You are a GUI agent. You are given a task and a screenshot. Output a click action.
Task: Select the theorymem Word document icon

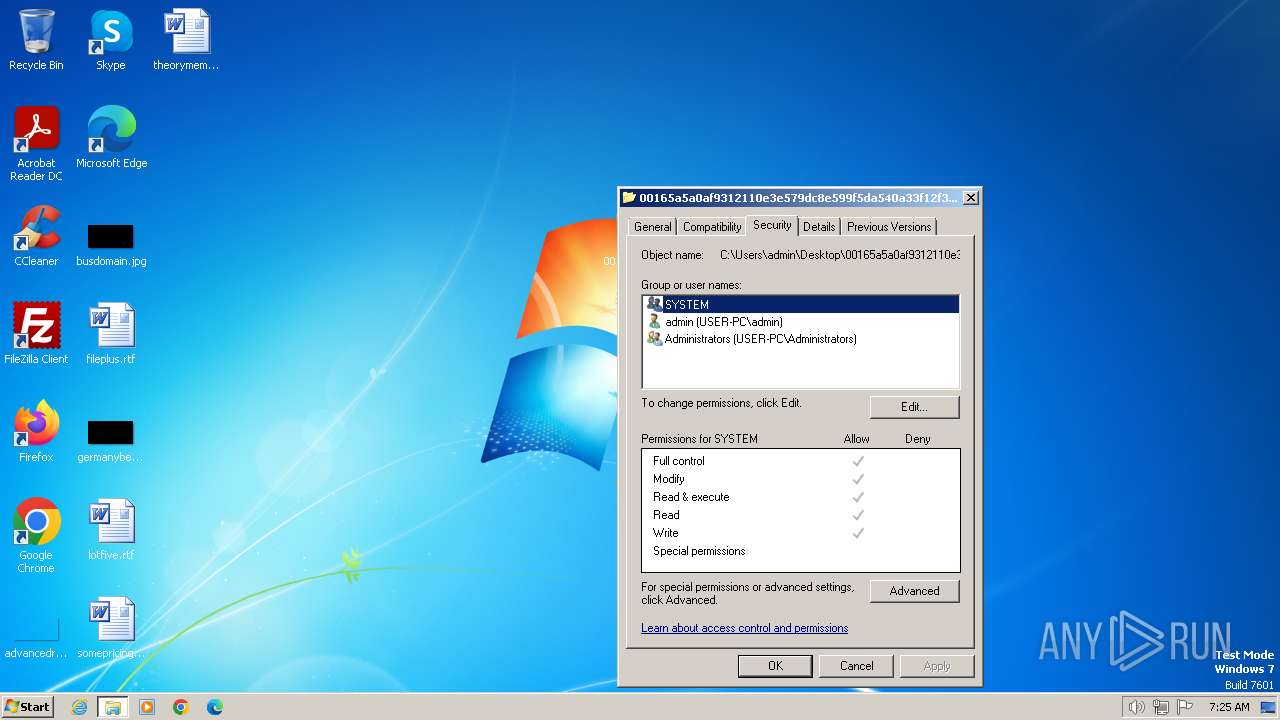coord(186,40)
